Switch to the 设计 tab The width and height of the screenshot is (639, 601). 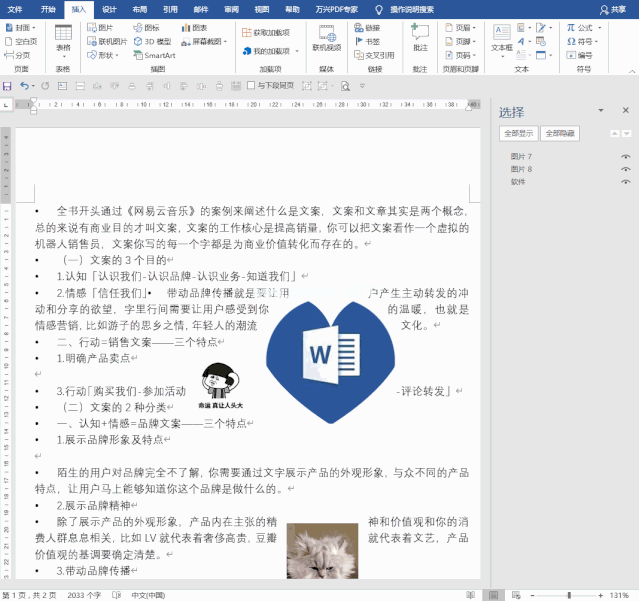[109, 8]
